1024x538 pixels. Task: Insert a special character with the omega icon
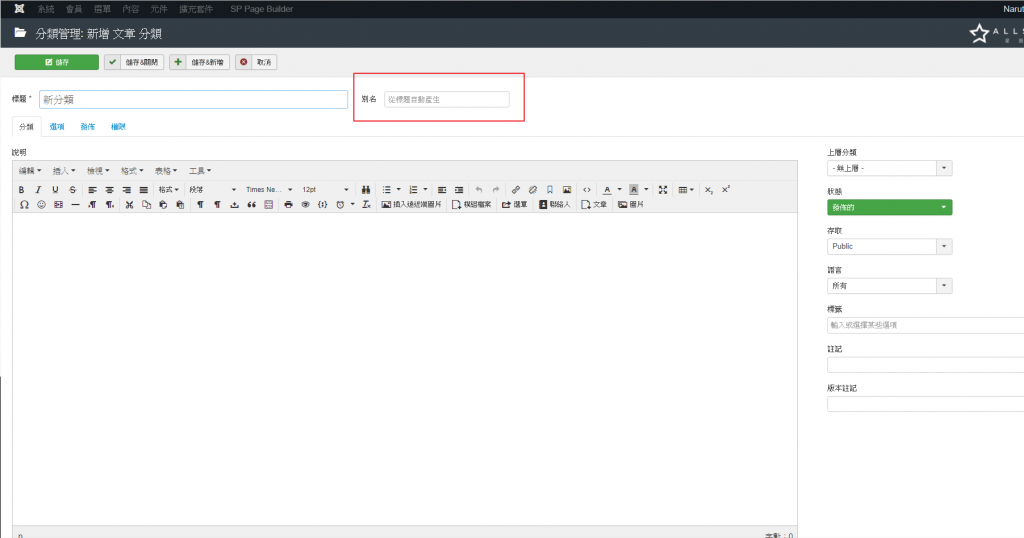[x=24, y=204]
